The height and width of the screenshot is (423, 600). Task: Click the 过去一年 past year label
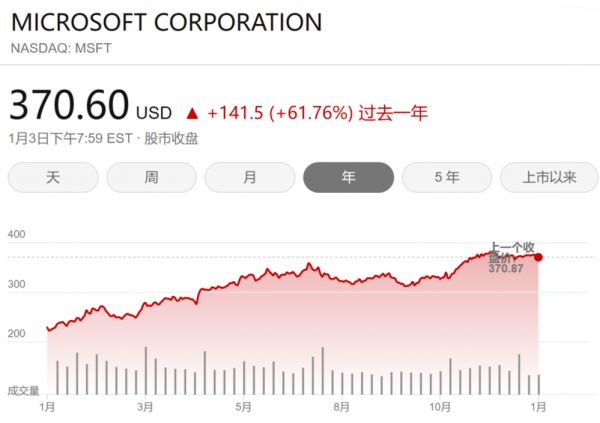(x=395, y=112)
